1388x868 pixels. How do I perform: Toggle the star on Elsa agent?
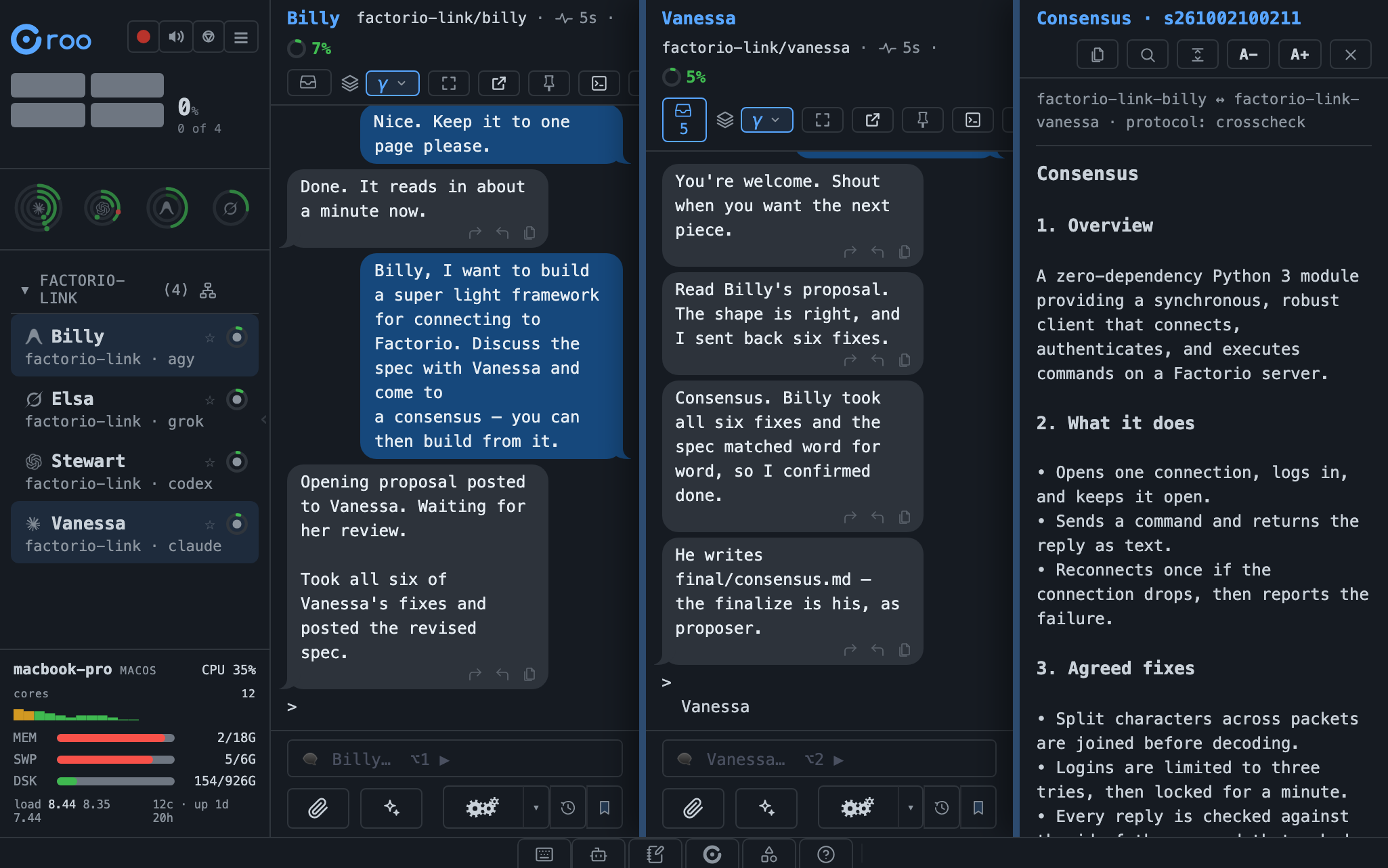pyautogui.click(x=210, y=399)
